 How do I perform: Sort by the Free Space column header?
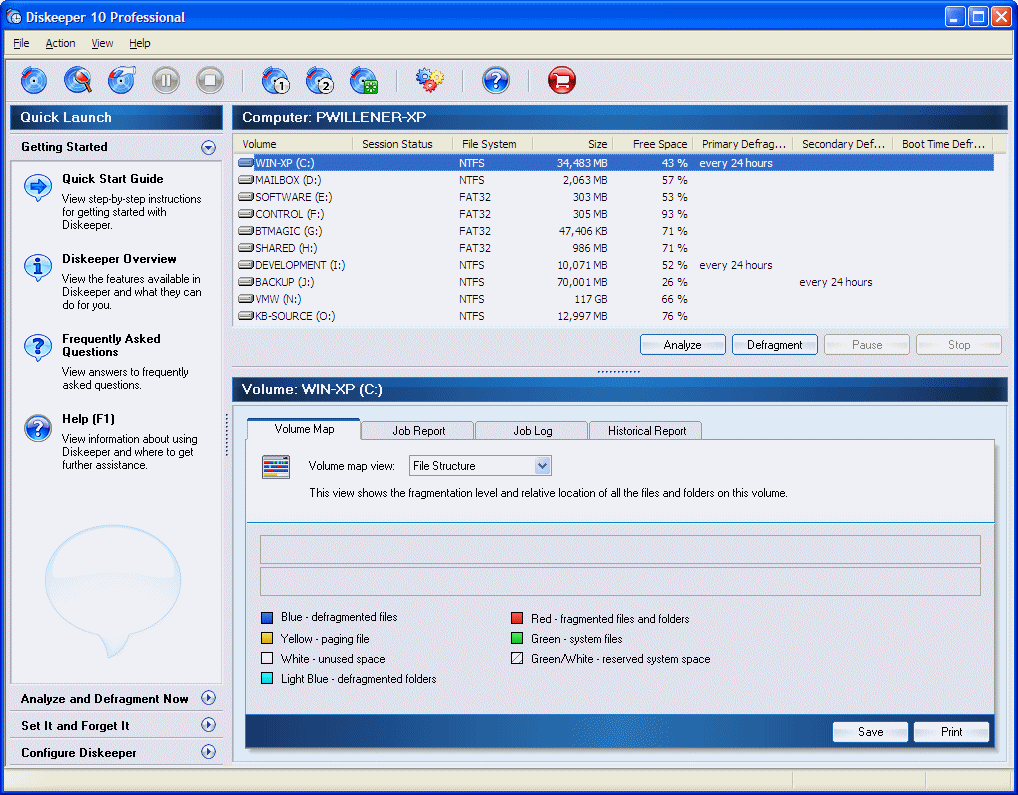tap(652, 144)
